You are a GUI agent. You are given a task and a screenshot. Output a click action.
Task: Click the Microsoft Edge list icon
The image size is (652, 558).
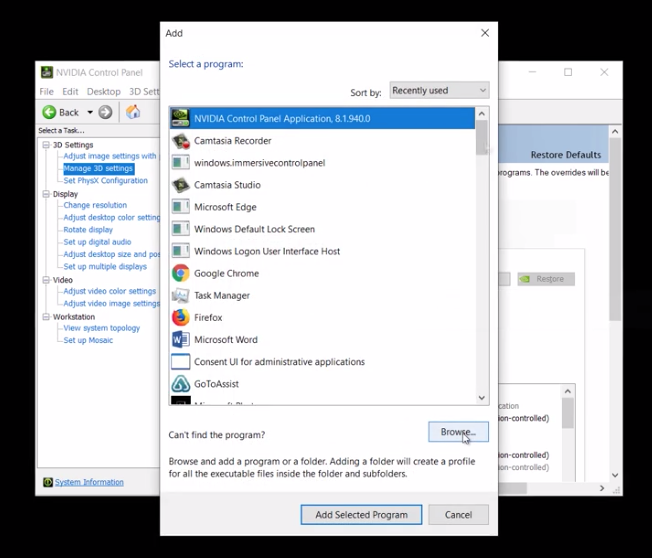pyautogui.click(x=180, y=207)
